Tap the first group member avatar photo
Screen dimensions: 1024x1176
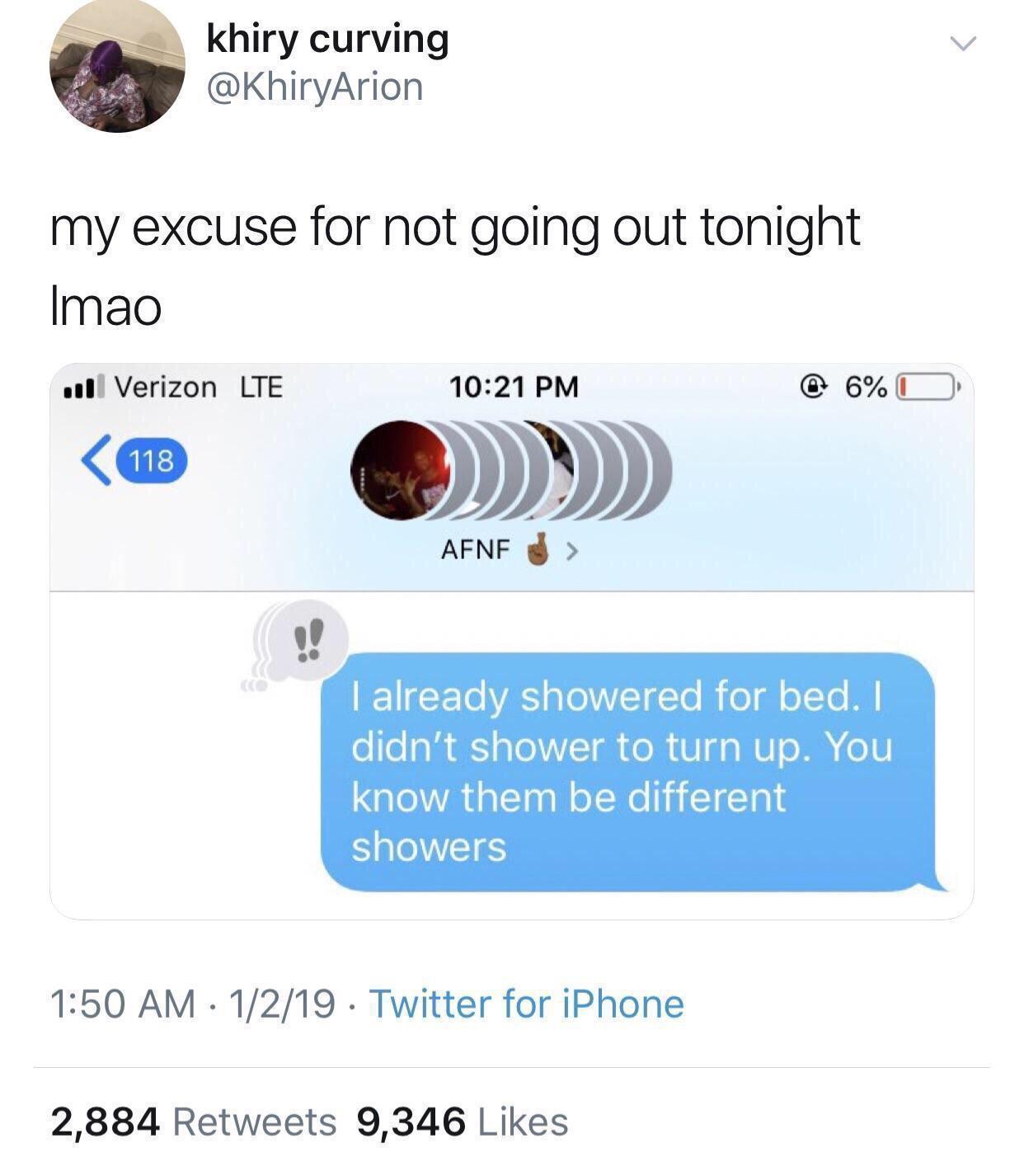[x=401, y=471]
